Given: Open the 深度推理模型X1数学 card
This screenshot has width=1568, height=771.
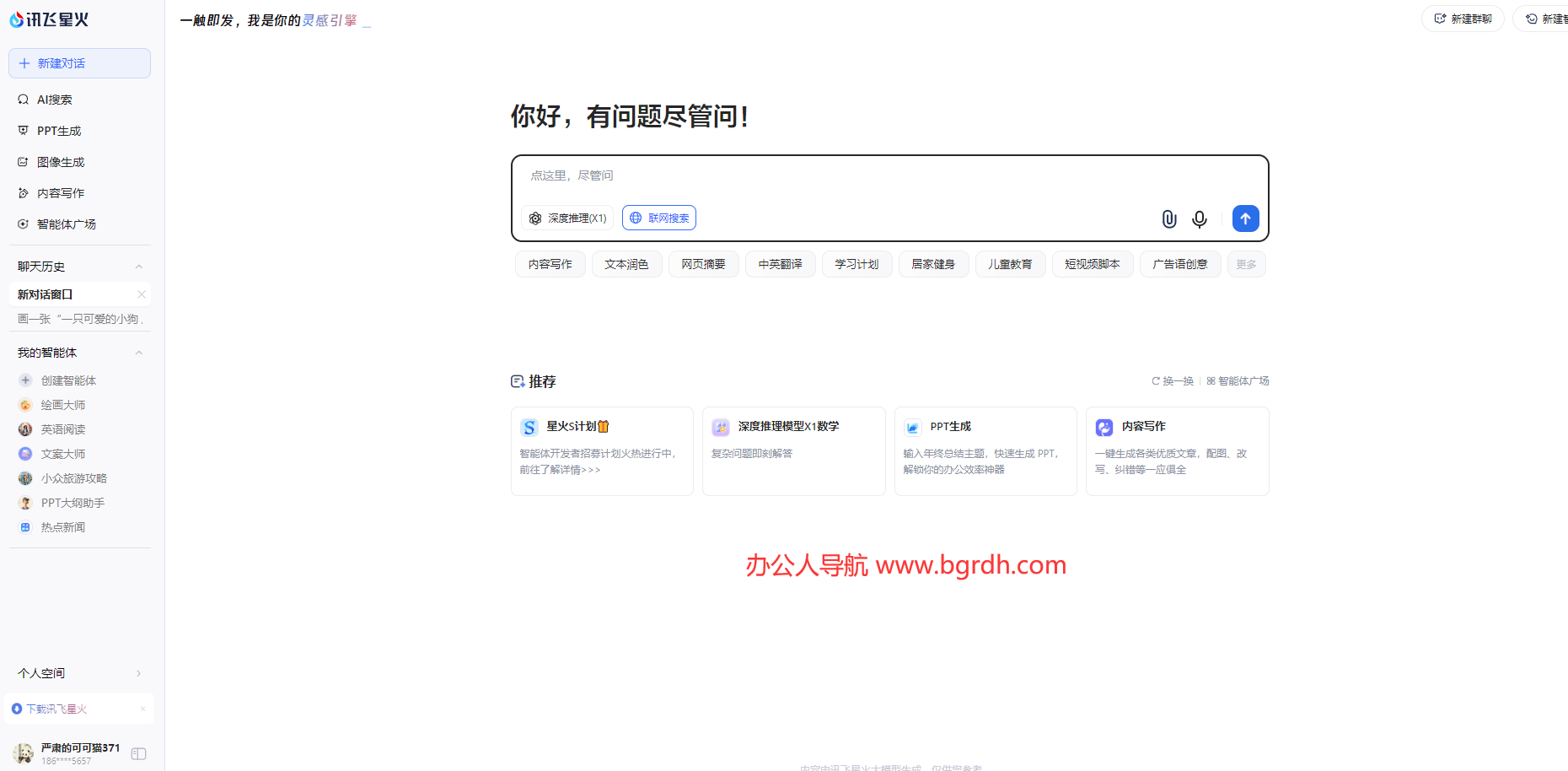Looking at the screenshot, I should coord(794,451).
